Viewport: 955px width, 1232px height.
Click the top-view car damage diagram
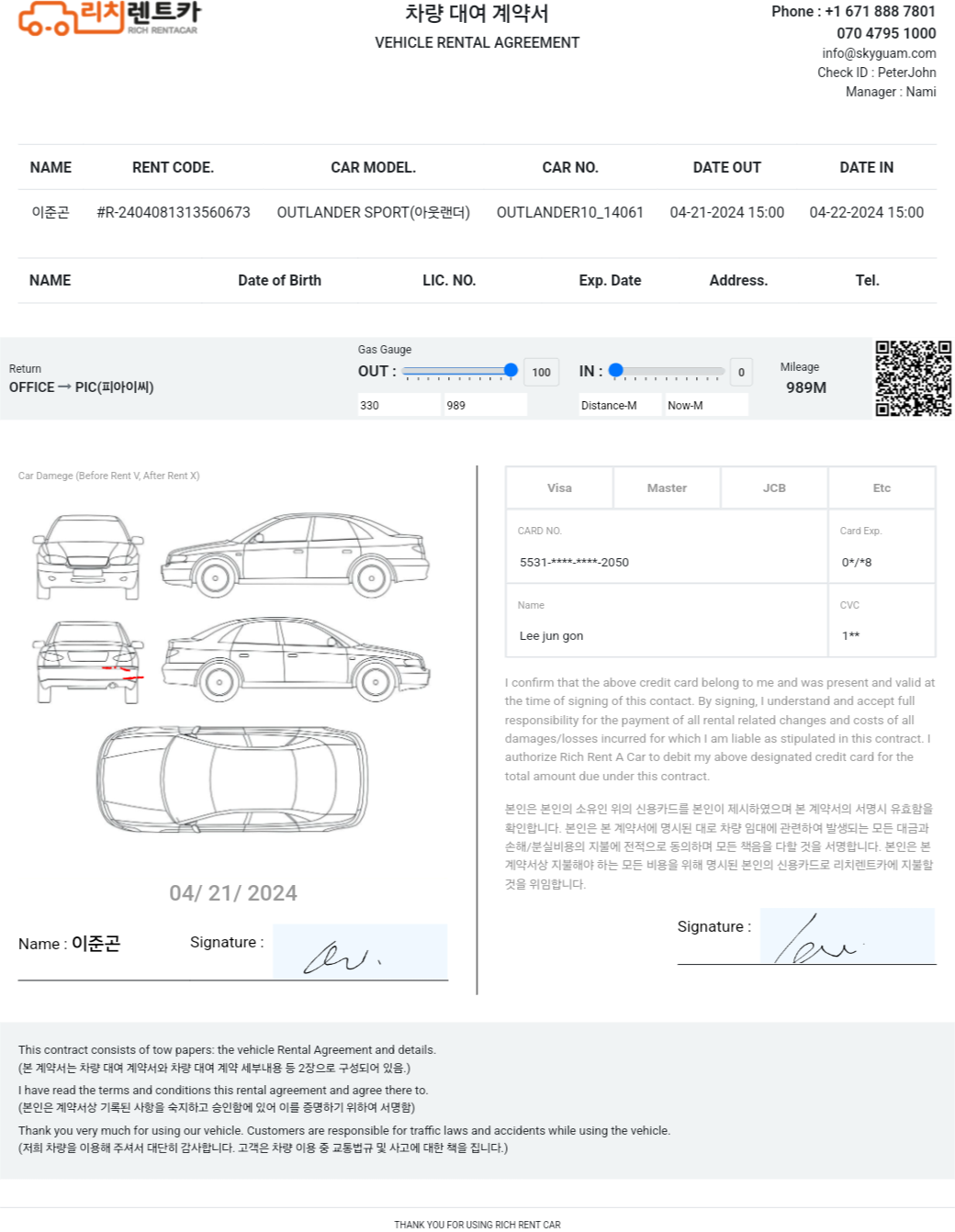pyautogui.click(x=232, y=778)
